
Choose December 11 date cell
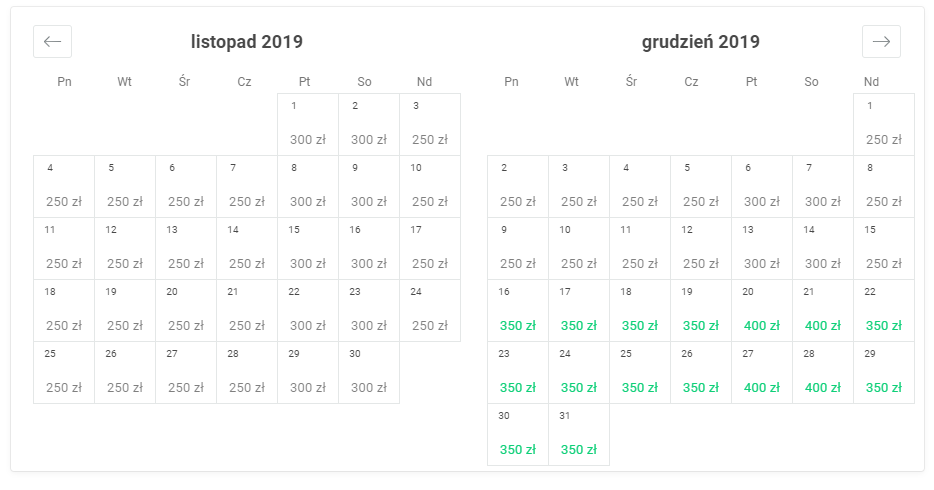coord(640,249)
